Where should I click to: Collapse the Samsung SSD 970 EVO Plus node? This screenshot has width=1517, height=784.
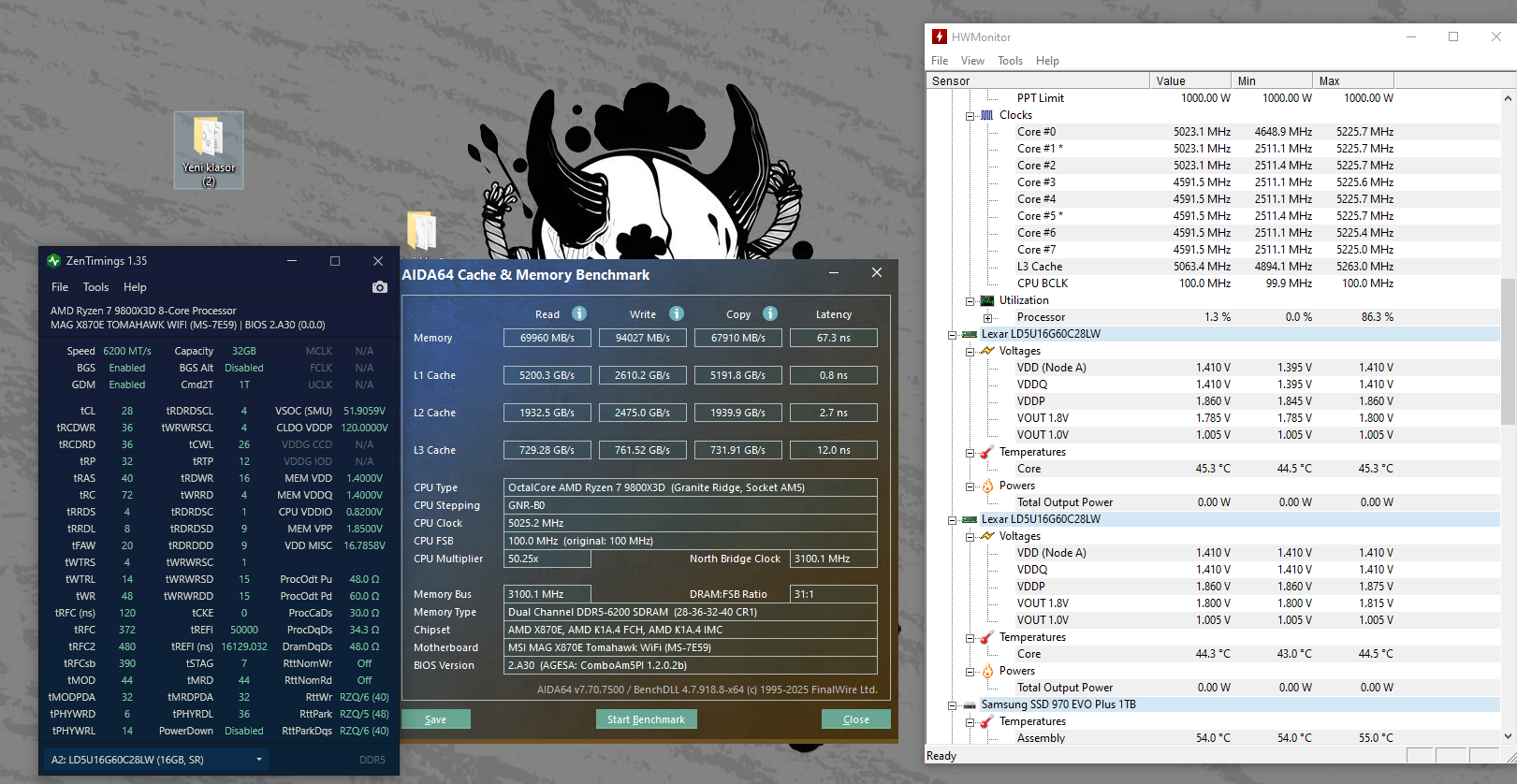click(952, 705)
